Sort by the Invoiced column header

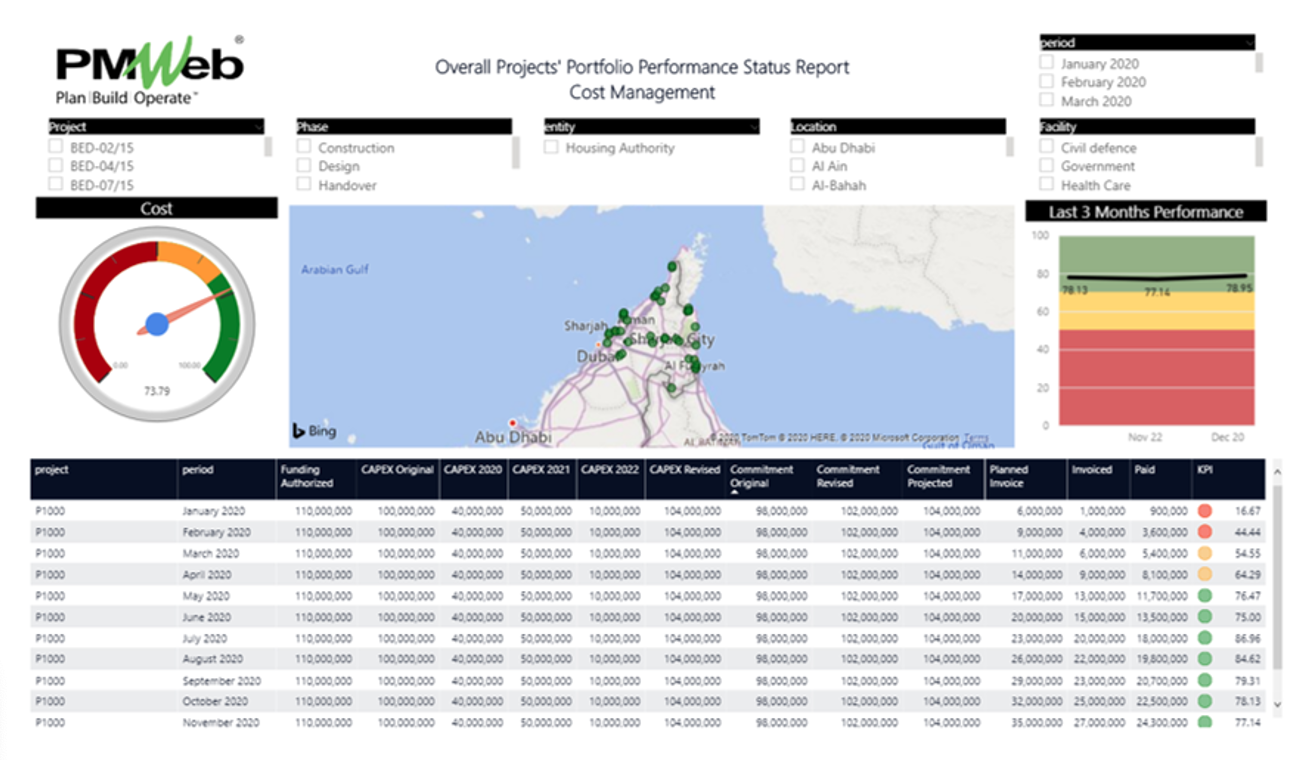tap(1092, 469)
